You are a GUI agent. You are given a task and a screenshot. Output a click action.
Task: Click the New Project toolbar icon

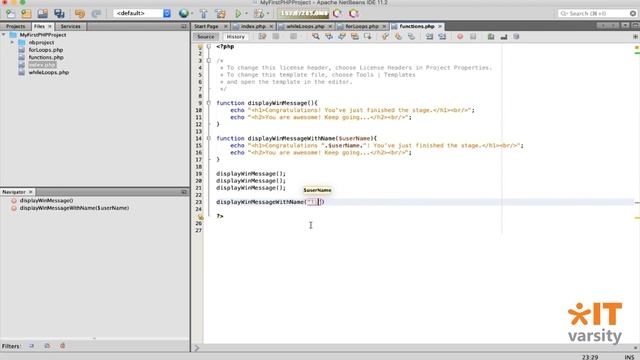pyautogui.click(x=26, y=13)
